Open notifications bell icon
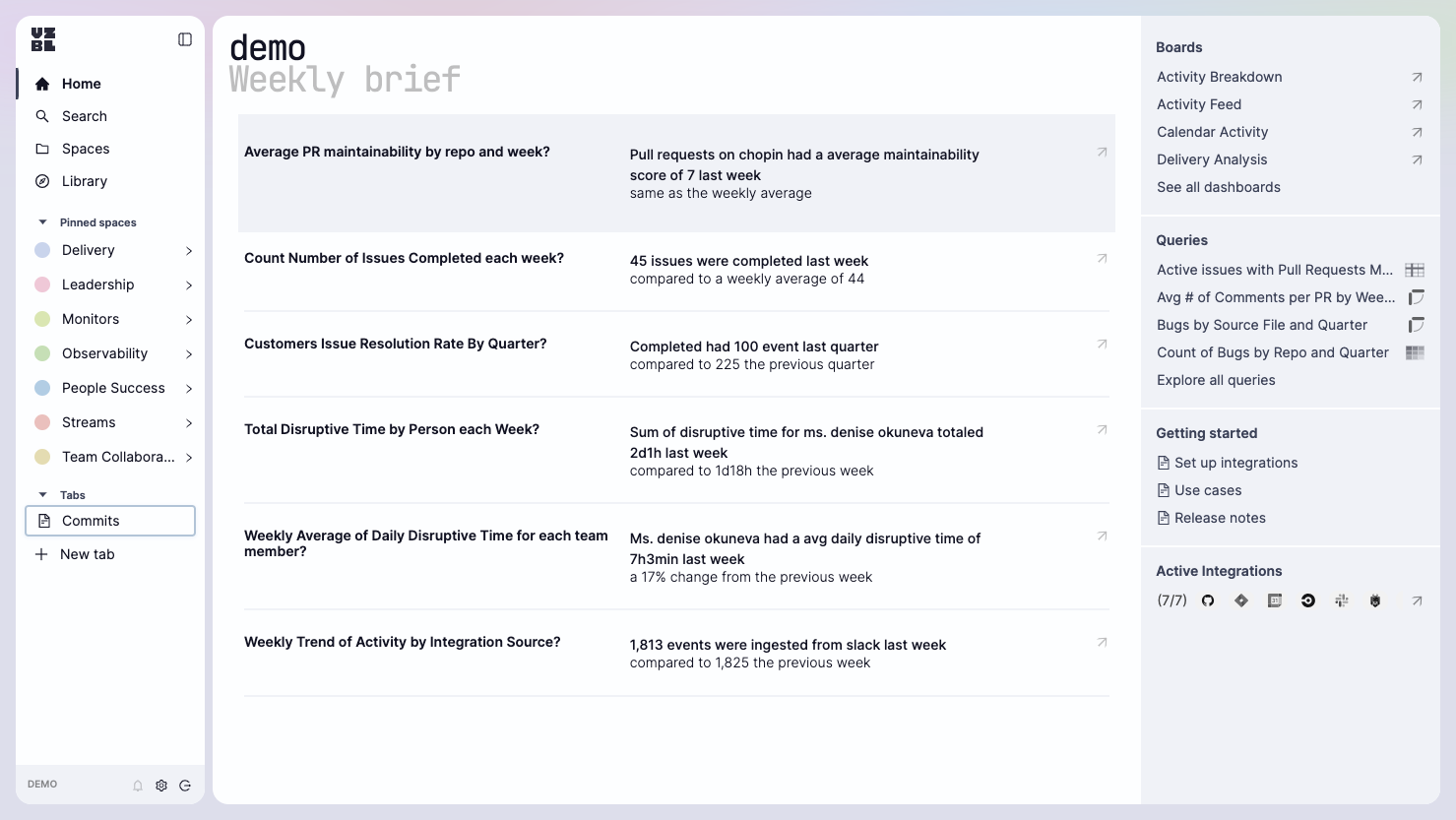This screenshot has height=820, width=1456. pyautogui.click(x=138, y=786)
